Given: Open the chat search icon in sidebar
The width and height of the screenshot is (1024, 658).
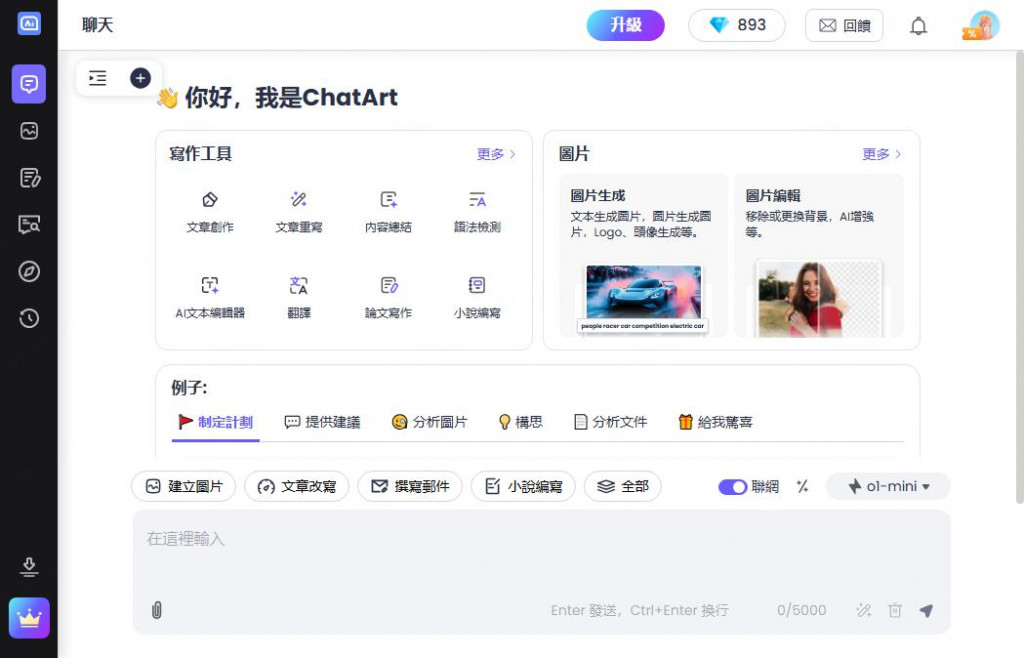Looking at the screenshot, I should point(29,225).
